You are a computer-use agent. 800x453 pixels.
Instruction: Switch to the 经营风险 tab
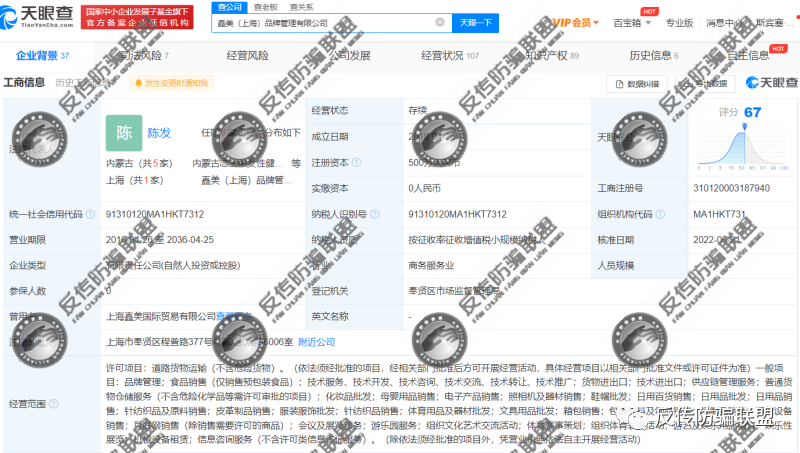click(247, 55)
